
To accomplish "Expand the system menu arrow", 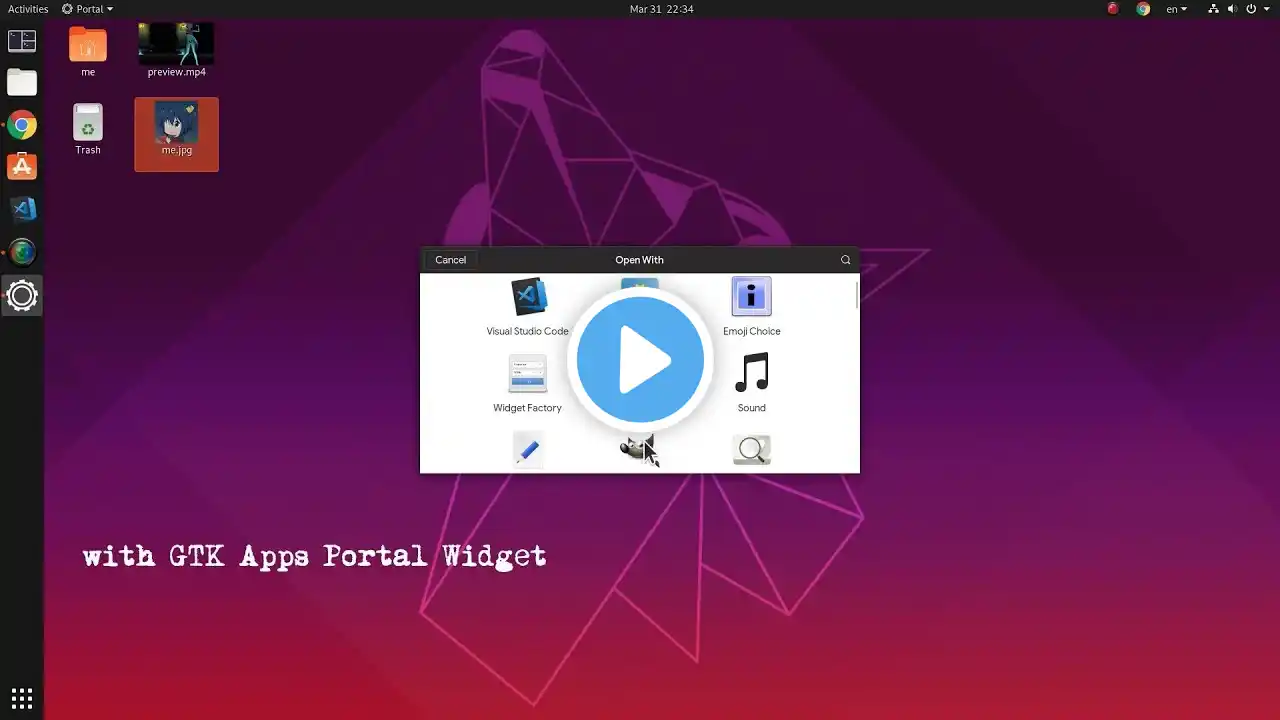I will pyautogui.click(x=1266, y=9).
